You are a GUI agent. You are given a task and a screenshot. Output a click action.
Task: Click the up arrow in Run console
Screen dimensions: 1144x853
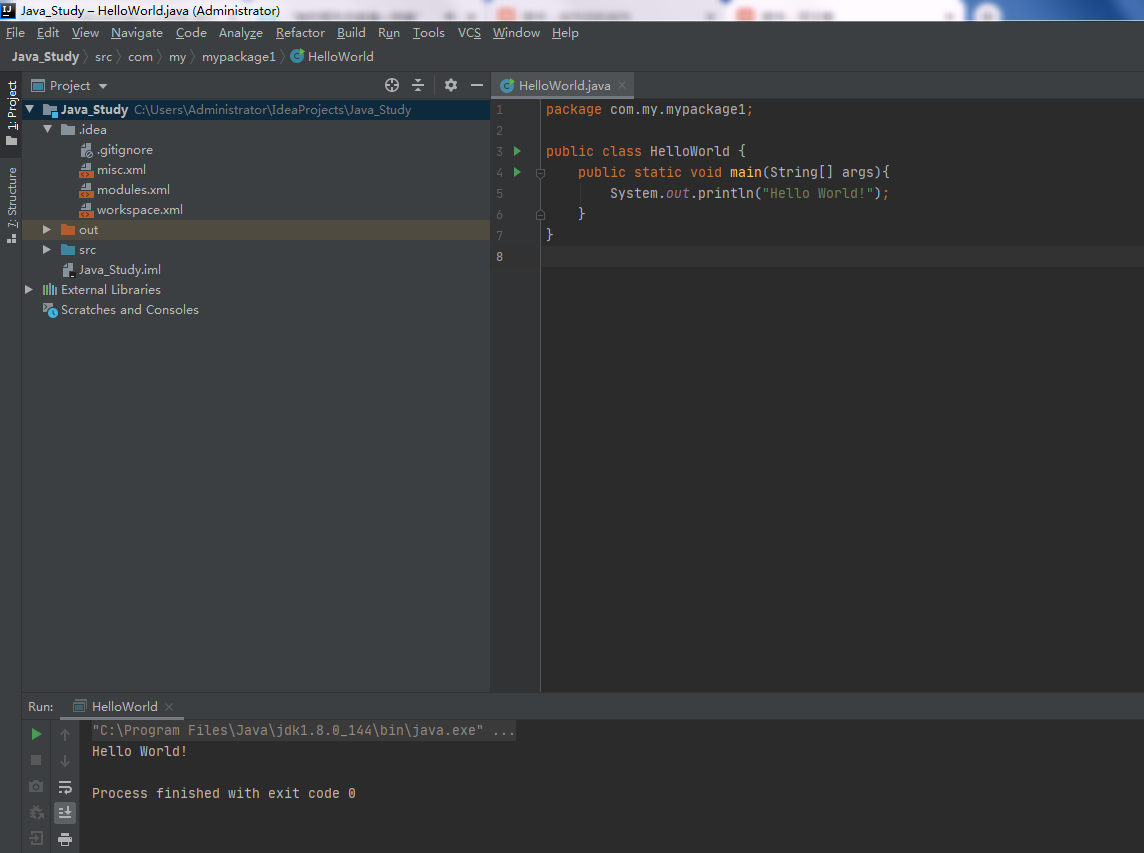click(65, 735)
